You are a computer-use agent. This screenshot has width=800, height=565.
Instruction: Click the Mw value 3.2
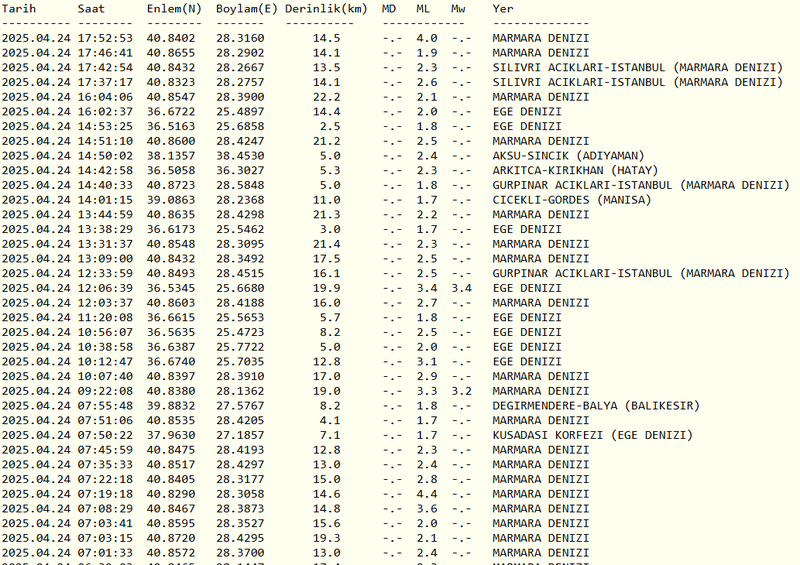[461, 391]
